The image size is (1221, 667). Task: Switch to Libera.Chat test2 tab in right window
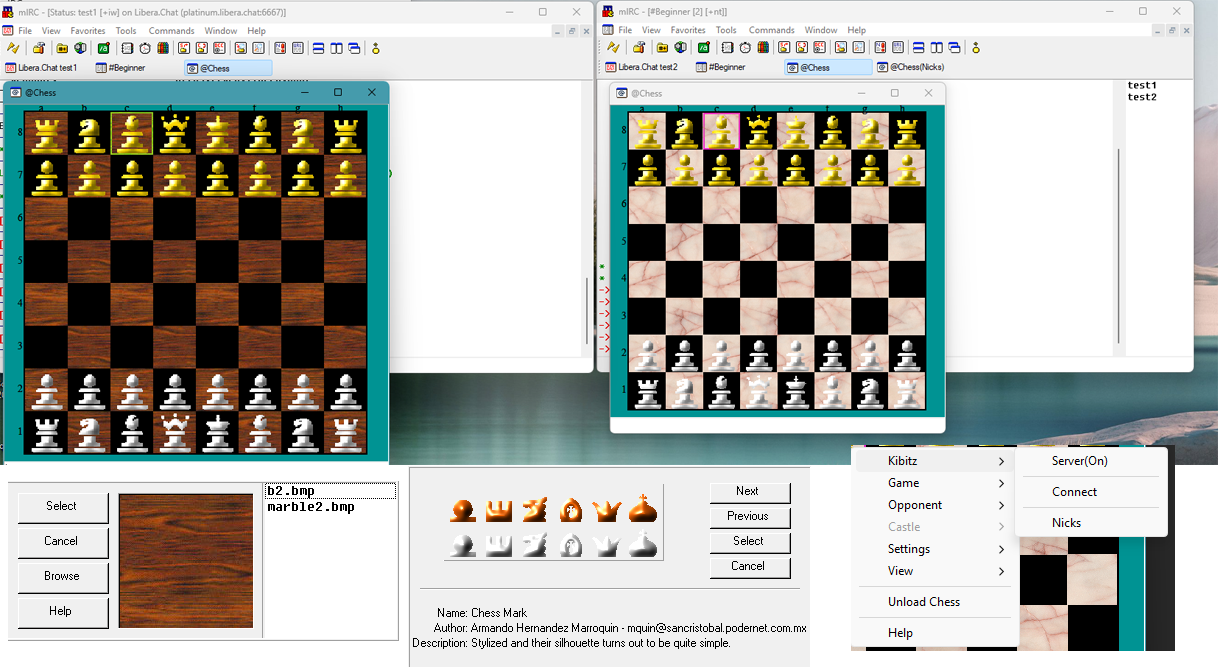click(641, 68)
